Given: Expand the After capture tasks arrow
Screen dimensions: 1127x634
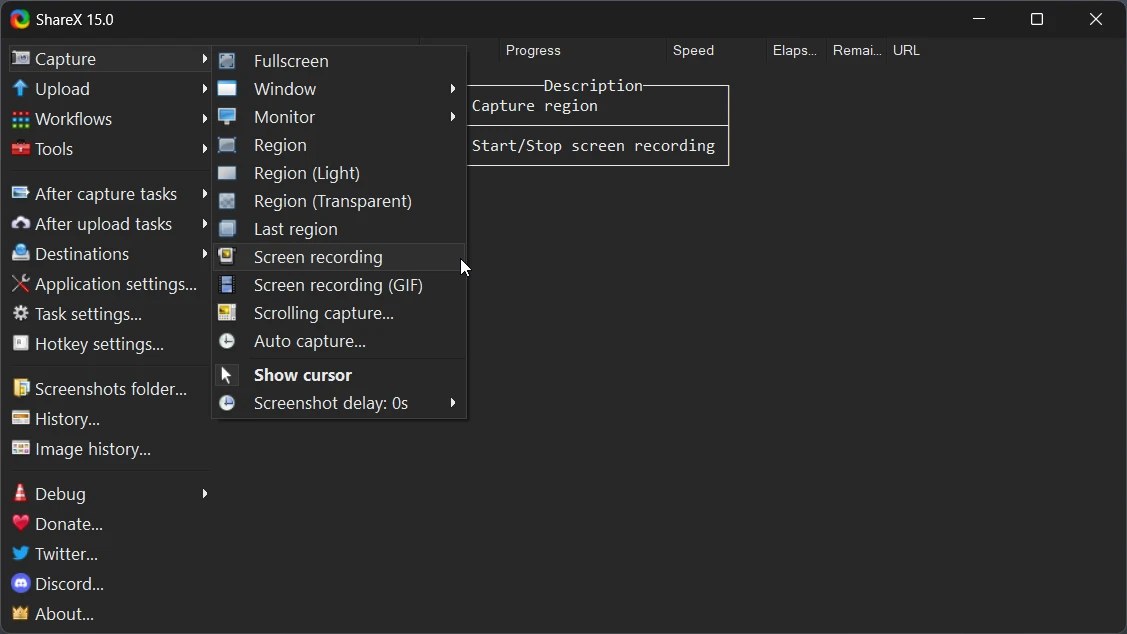Looking at the screenshot, I should [205, 193].
